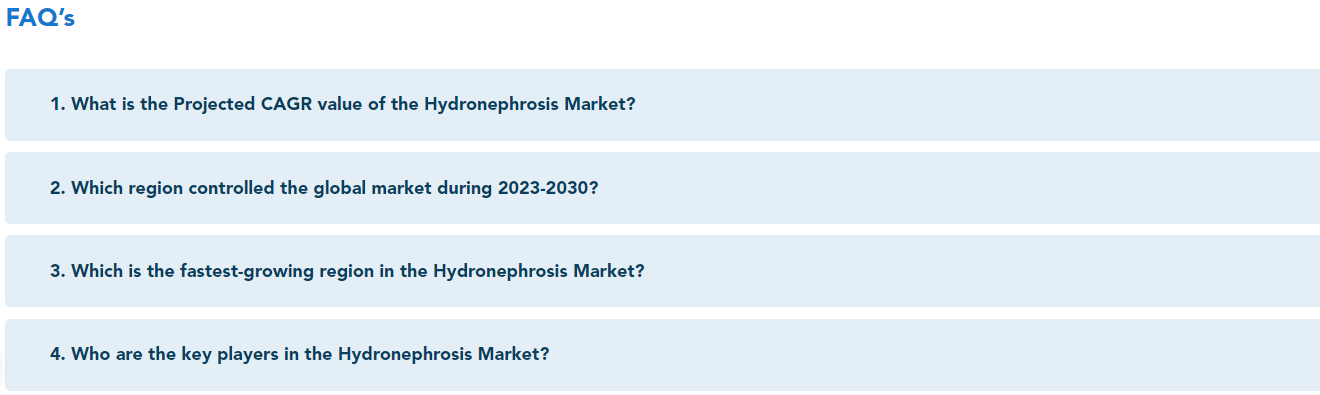Click 'CAGR' in the first FAQ question

287,105
